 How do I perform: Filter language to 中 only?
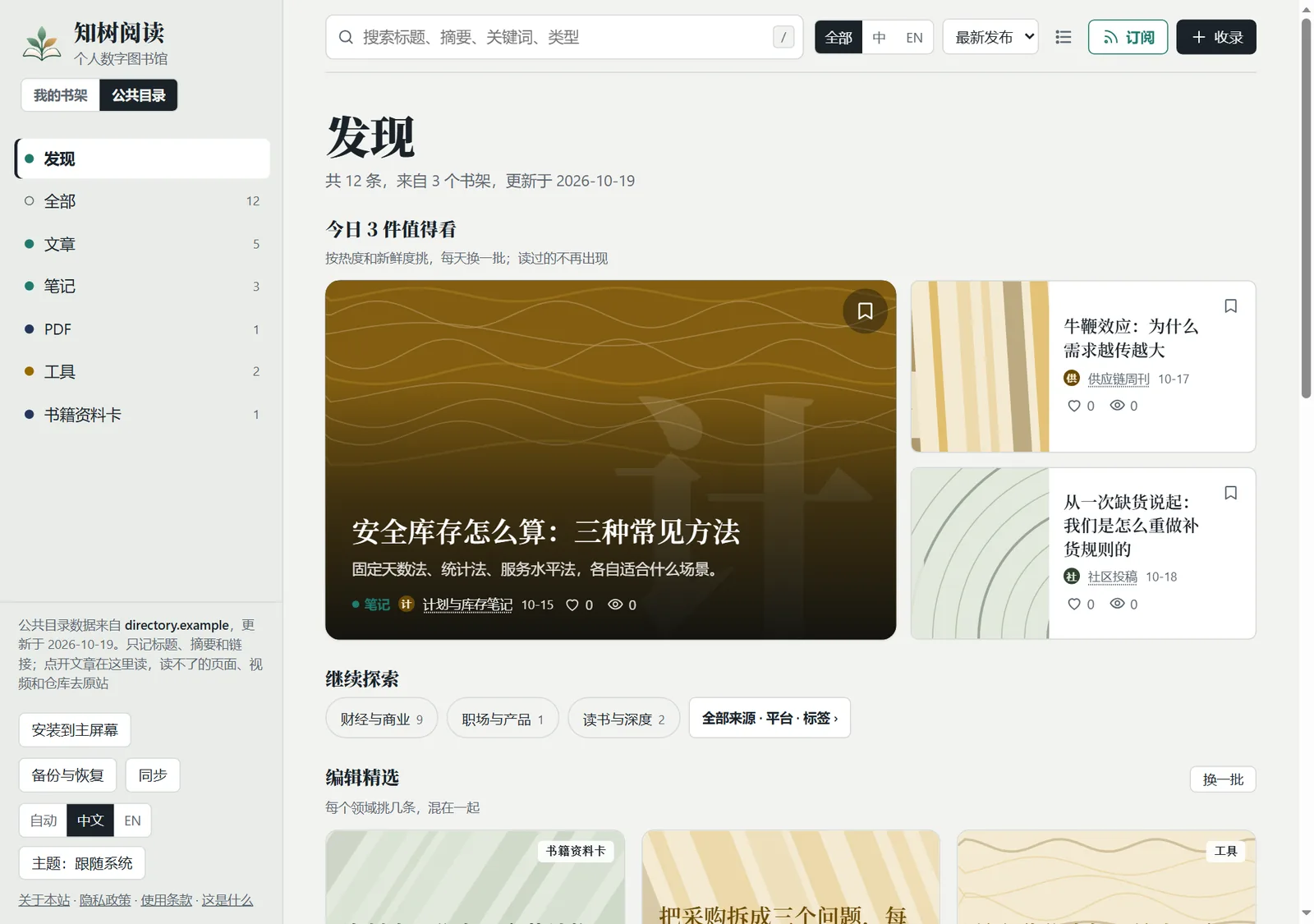point(879,37)
